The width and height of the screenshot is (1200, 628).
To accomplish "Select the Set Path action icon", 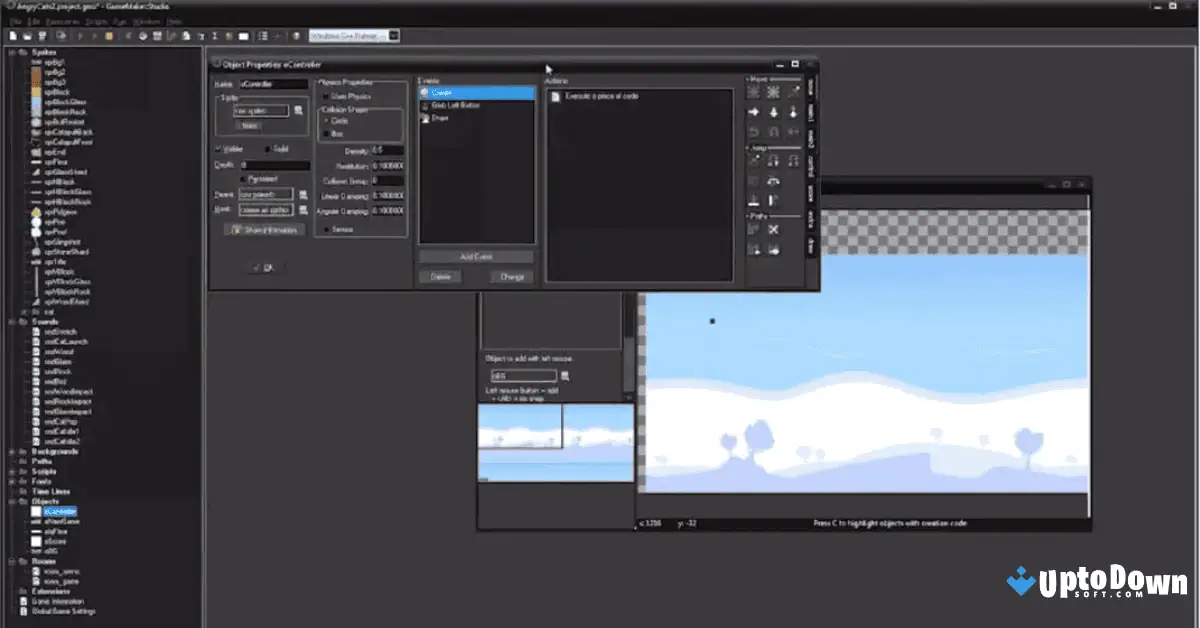I will (753, 227).
